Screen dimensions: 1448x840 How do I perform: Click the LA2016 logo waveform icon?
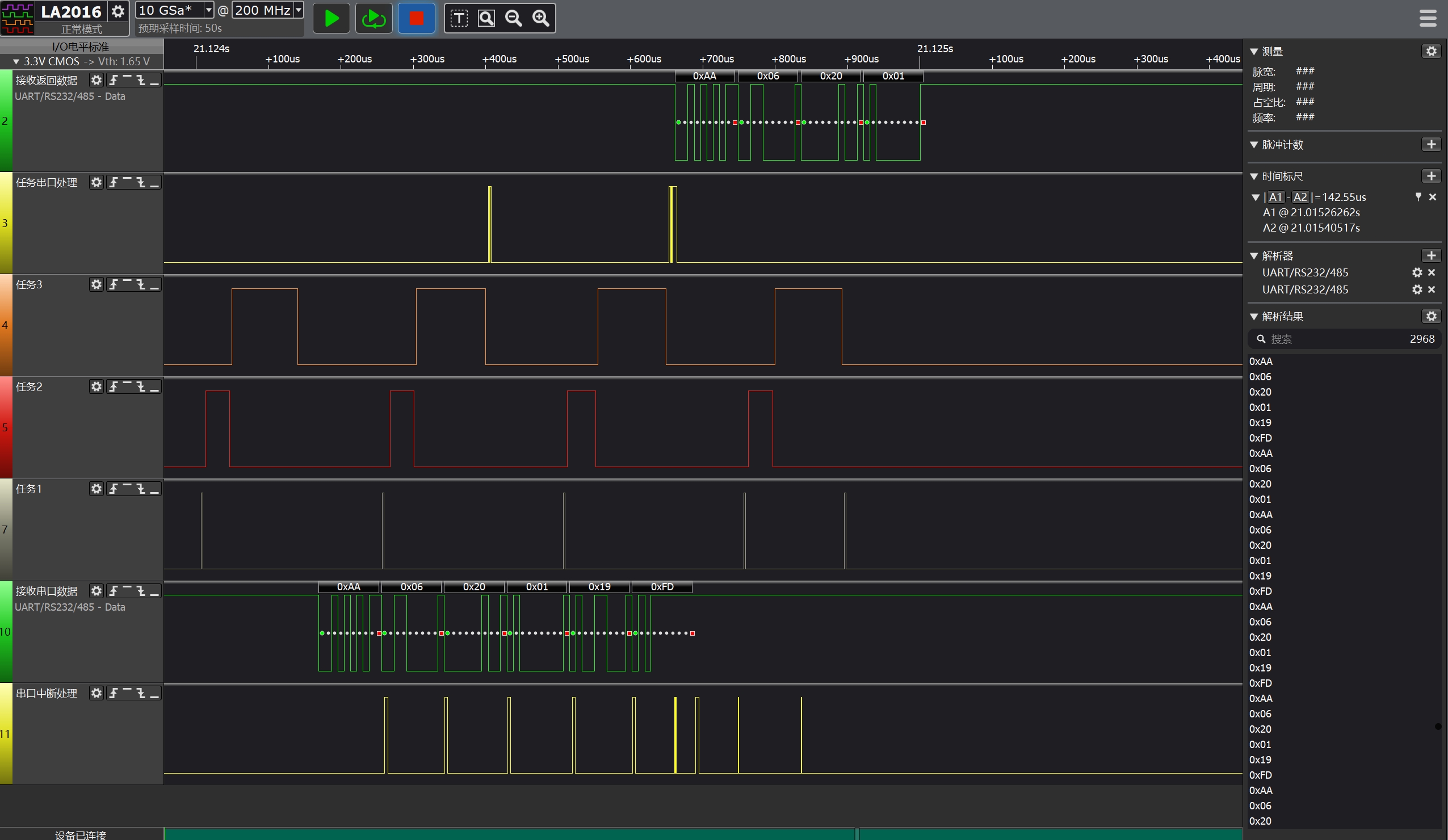tap(17, 18)
